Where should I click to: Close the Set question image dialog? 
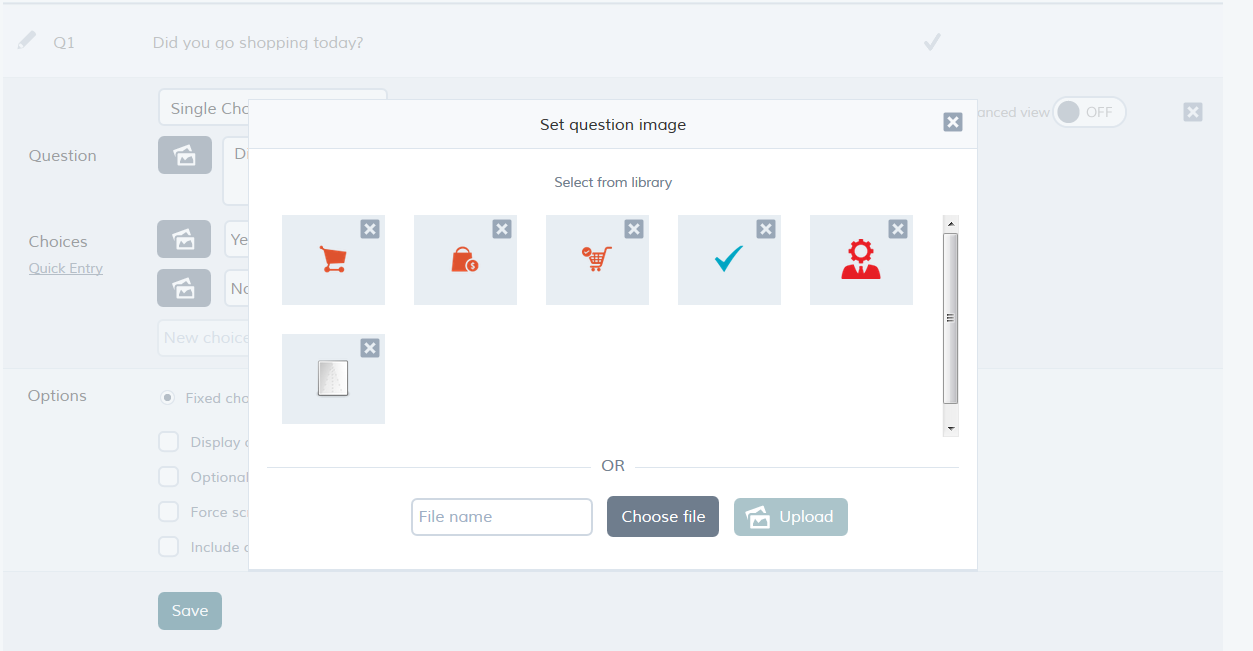953,122
